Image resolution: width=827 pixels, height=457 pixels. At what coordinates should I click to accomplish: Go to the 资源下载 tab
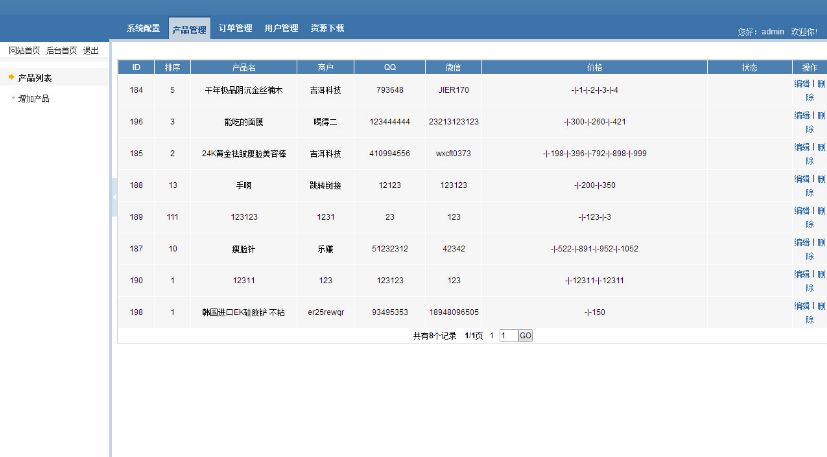[327, 29]
